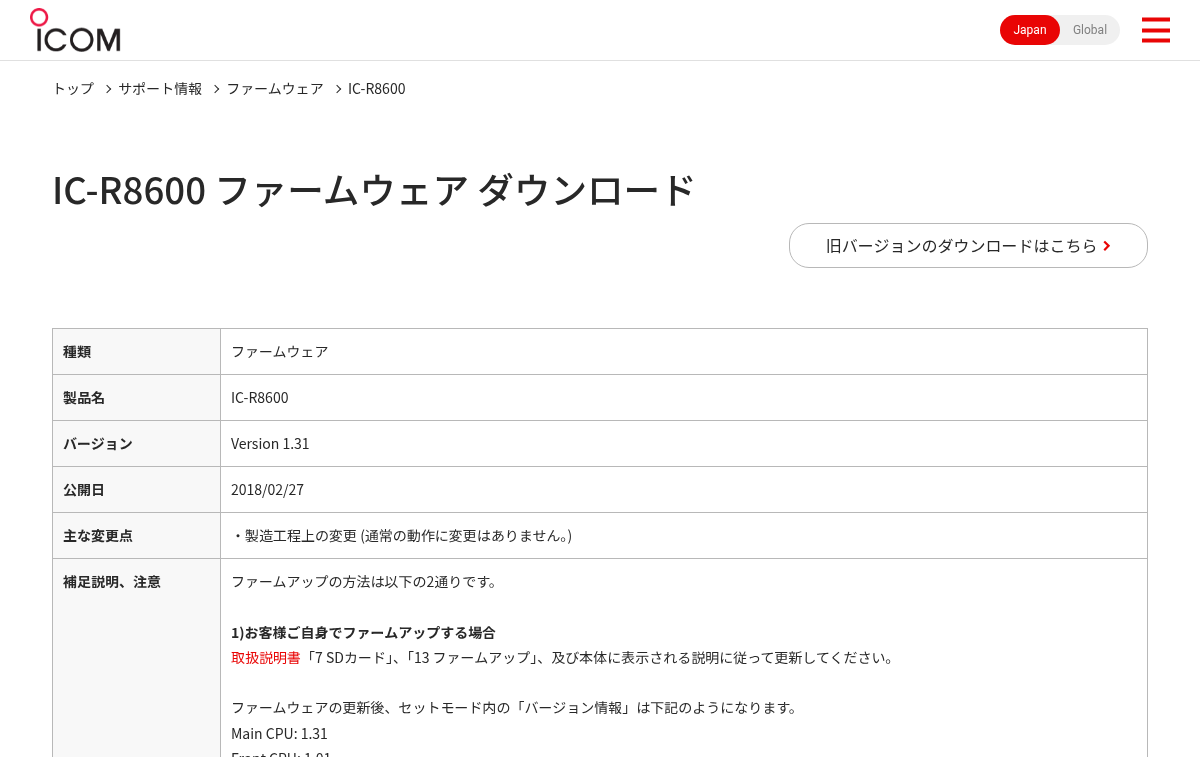Image resolution: width=1200 pixels, height=757 pixels.
Task: Switch to the Global region
Action: tap(1090, 30)
